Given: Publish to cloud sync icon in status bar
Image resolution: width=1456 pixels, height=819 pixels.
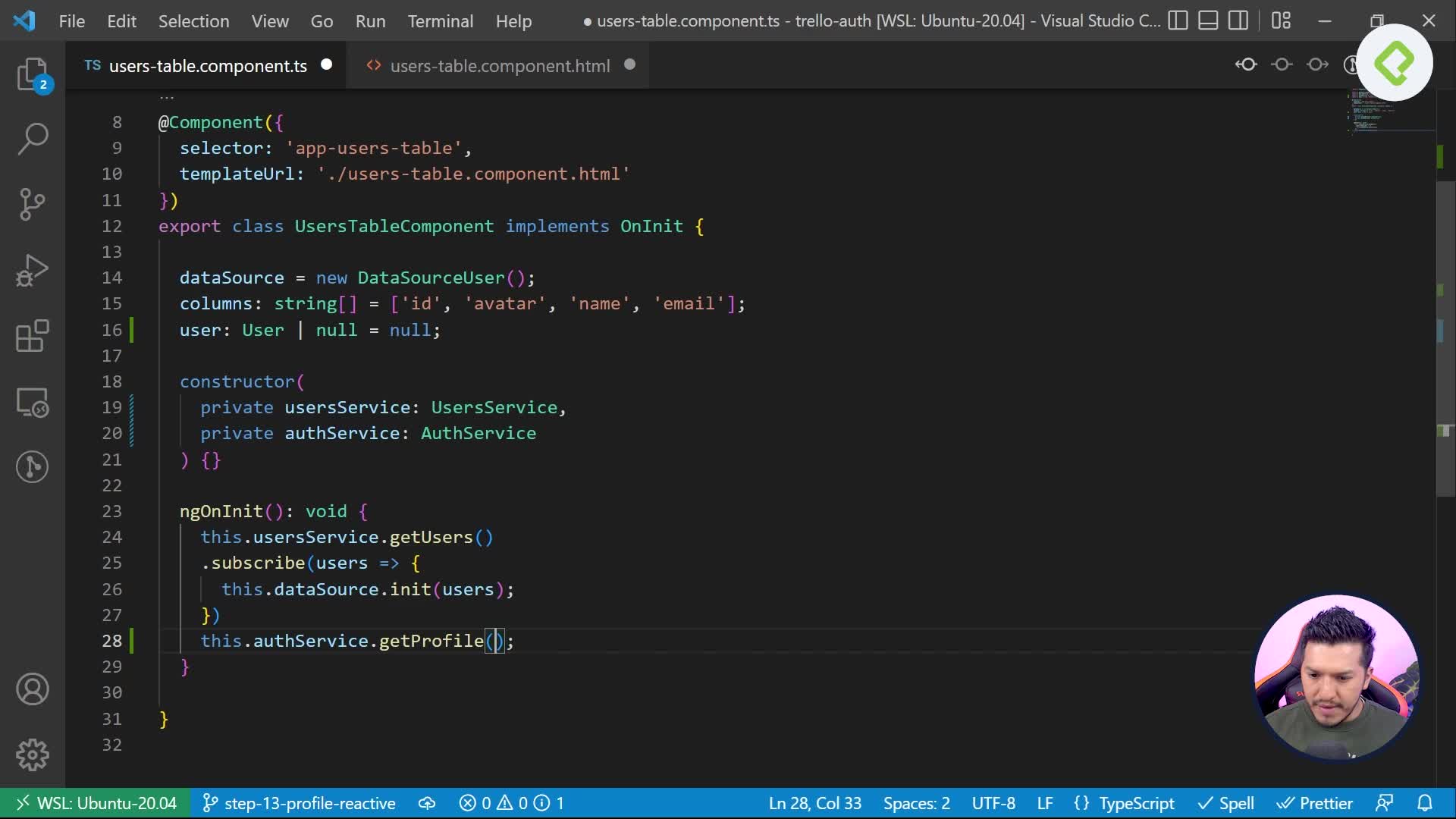Looking at the screenshot, I should 427,803.
